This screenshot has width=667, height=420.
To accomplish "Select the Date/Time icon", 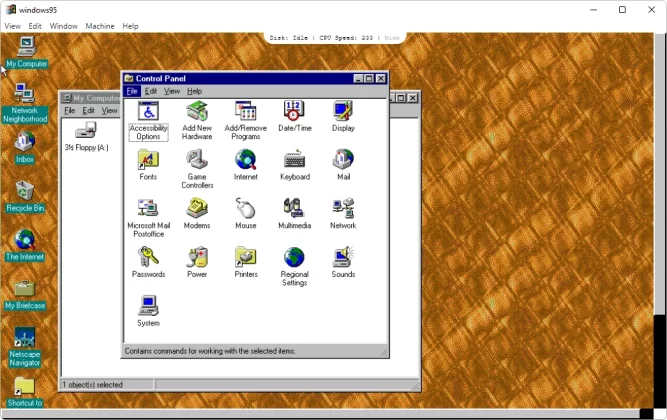I will click(294, 112).
